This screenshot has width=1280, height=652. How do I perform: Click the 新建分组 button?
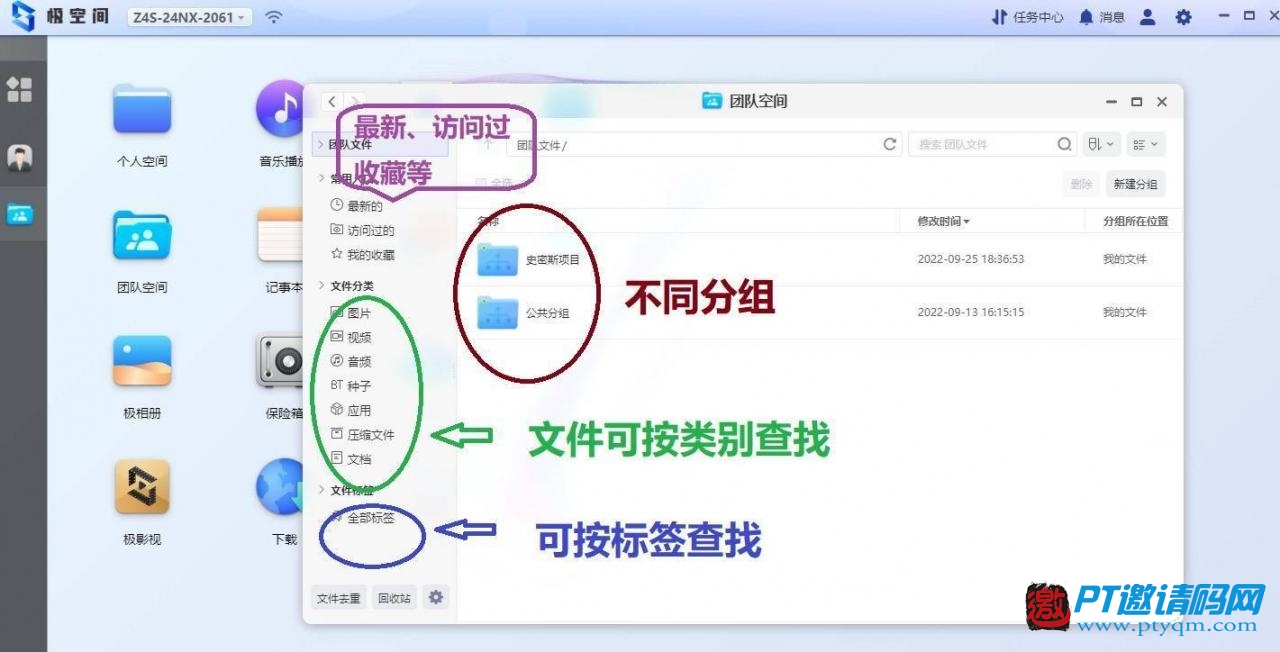1135,184
